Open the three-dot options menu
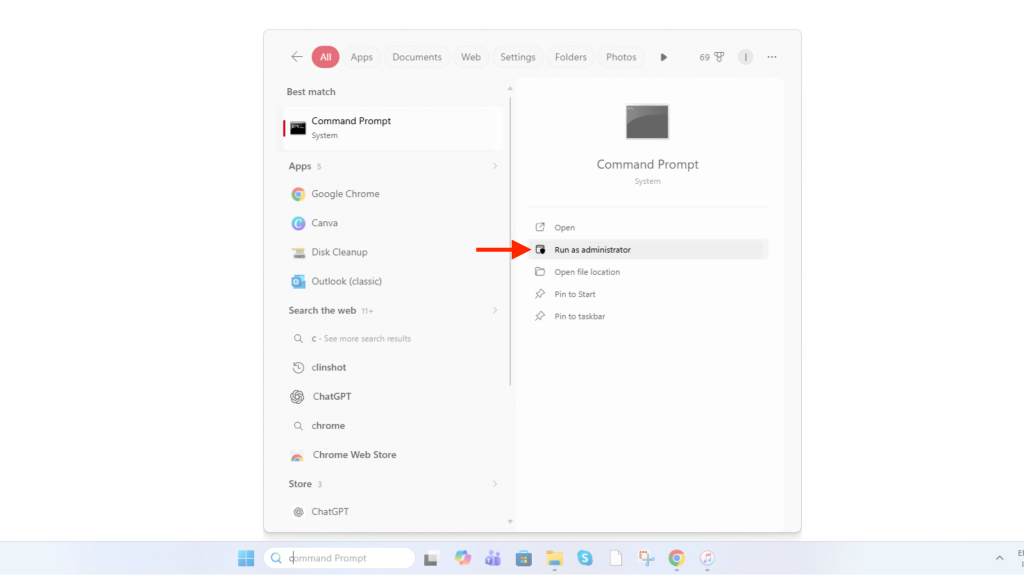Screen dimensions: 1024x576 772,57
